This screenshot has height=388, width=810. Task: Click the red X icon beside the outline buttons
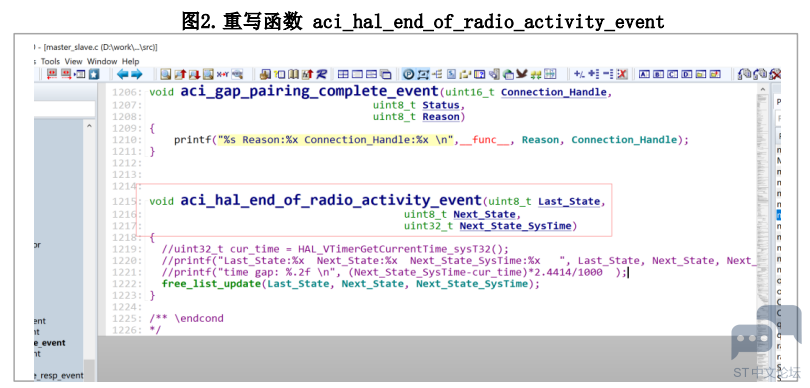tap(622, 74)
